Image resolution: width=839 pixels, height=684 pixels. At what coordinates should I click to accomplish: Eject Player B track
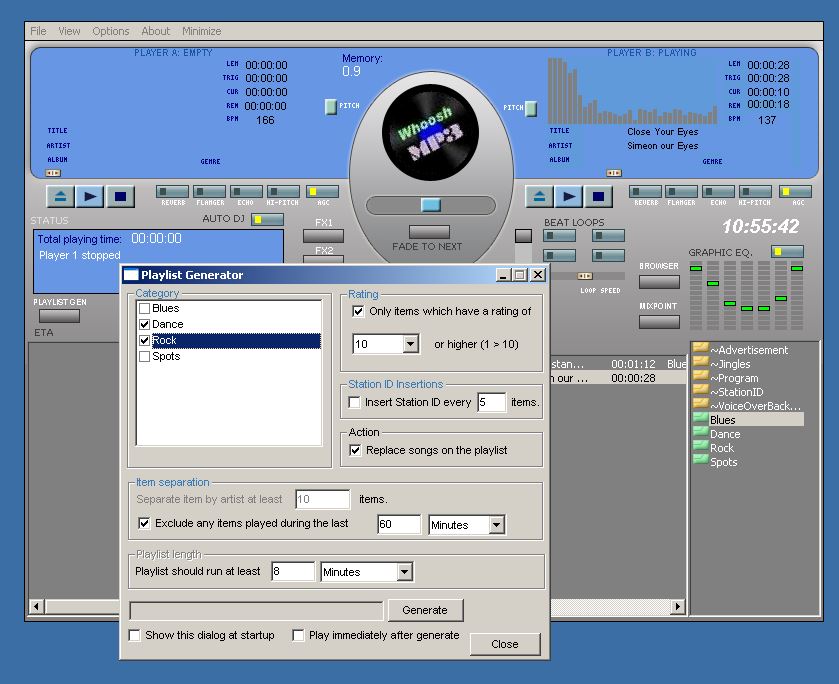(539, 196)
